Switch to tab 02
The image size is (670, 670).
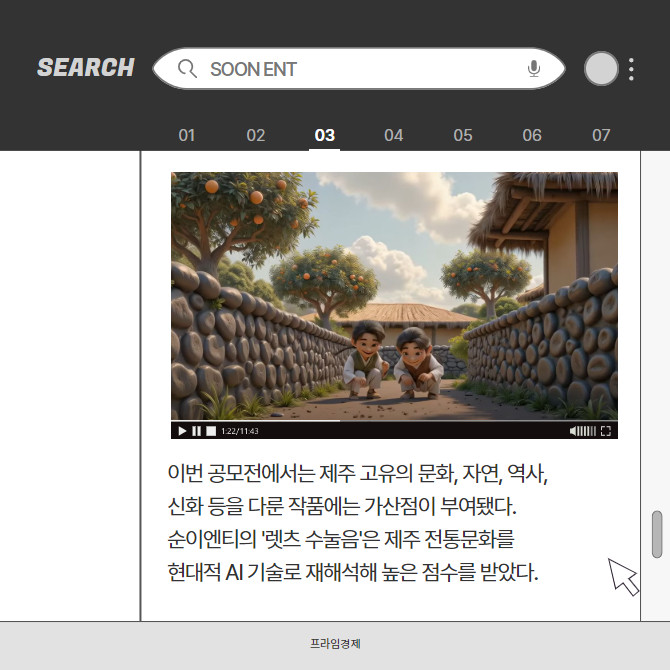256,135
